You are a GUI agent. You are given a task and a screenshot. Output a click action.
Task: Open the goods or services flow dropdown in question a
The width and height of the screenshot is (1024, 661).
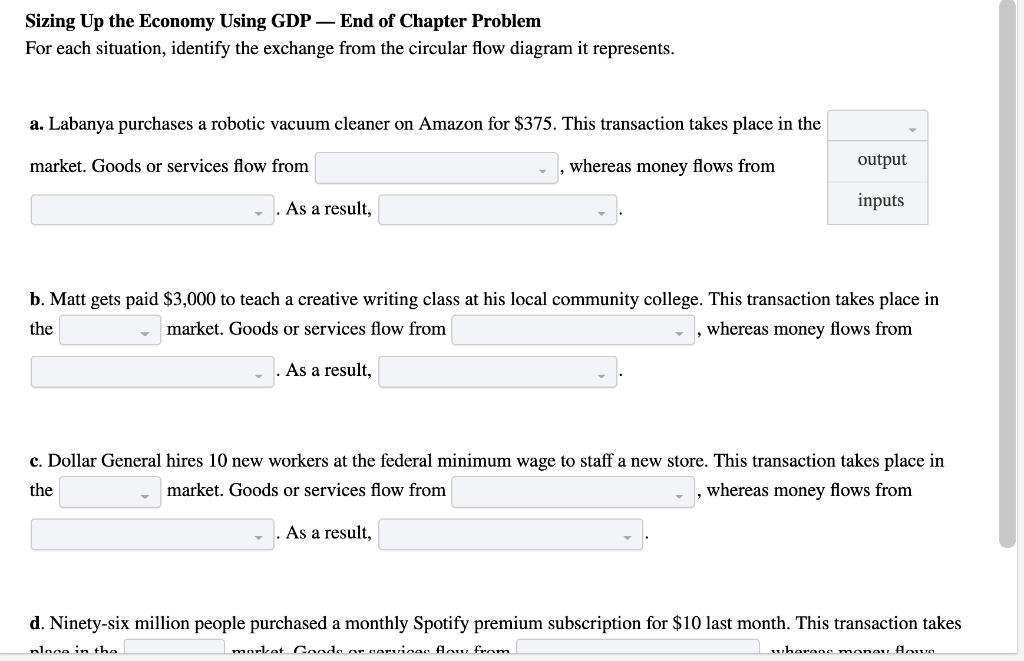pyautogui.click(x=435, y=167)
